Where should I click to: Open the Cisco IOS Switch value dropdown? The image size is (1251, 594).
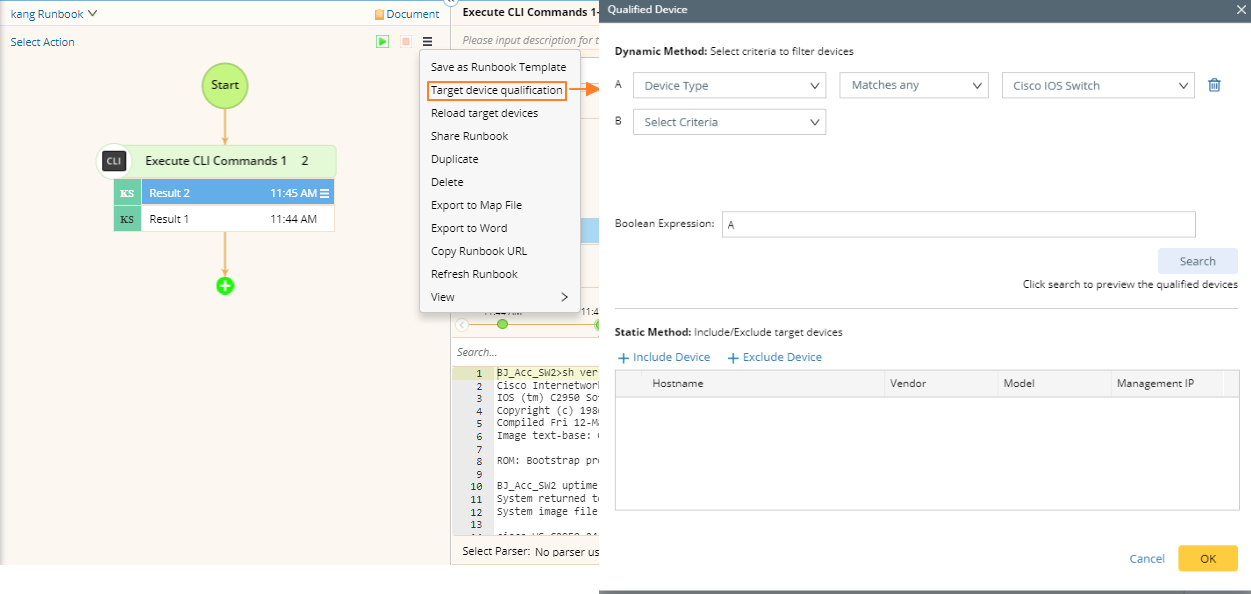[1098, 86]
